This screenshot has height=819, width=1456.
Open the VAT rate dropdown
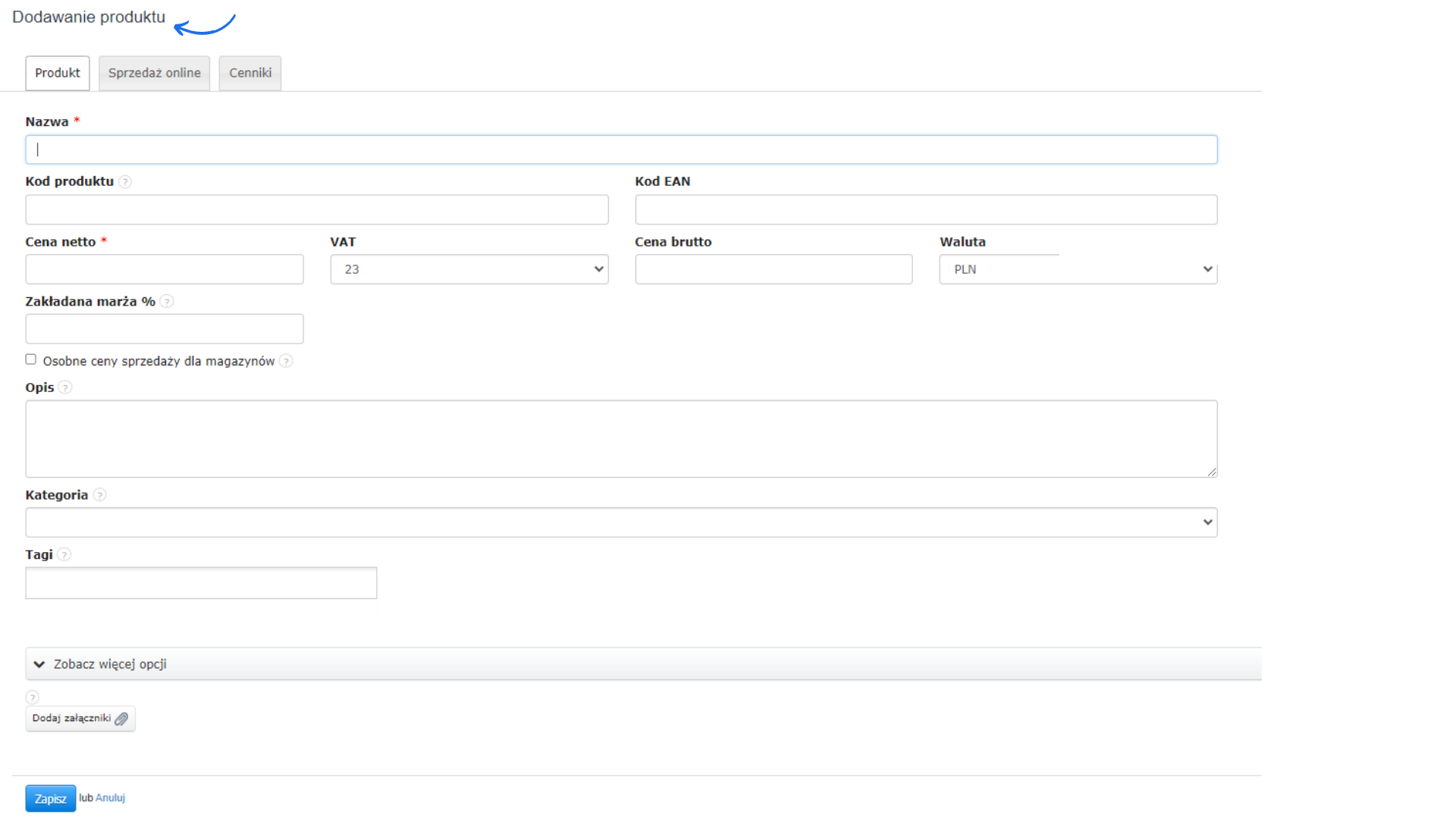(469, 269)
